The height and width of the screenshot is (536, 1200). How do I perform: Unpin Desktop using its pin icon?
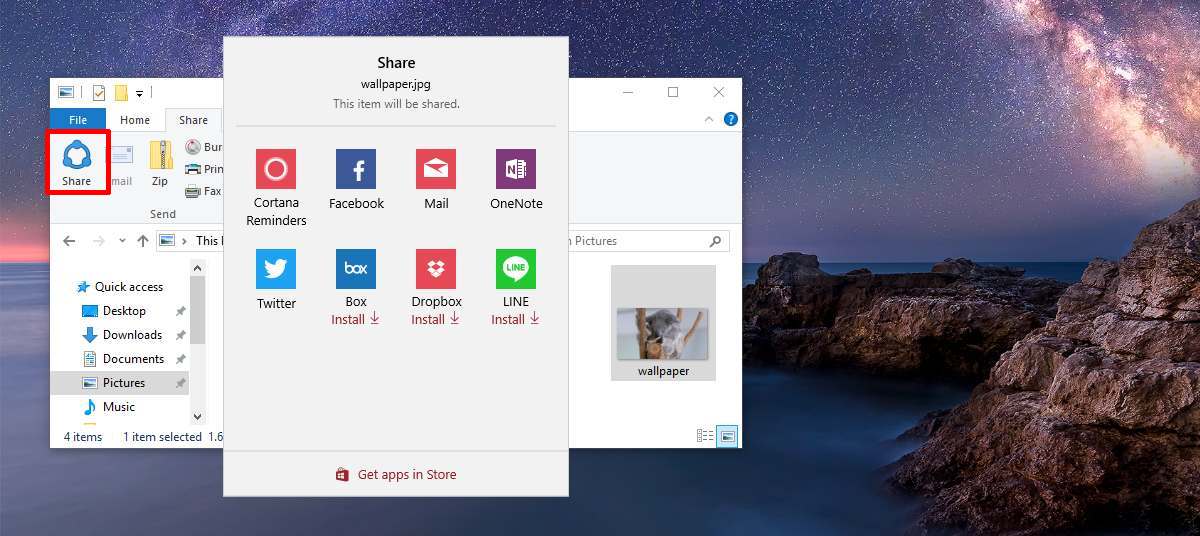click(181, 311)
